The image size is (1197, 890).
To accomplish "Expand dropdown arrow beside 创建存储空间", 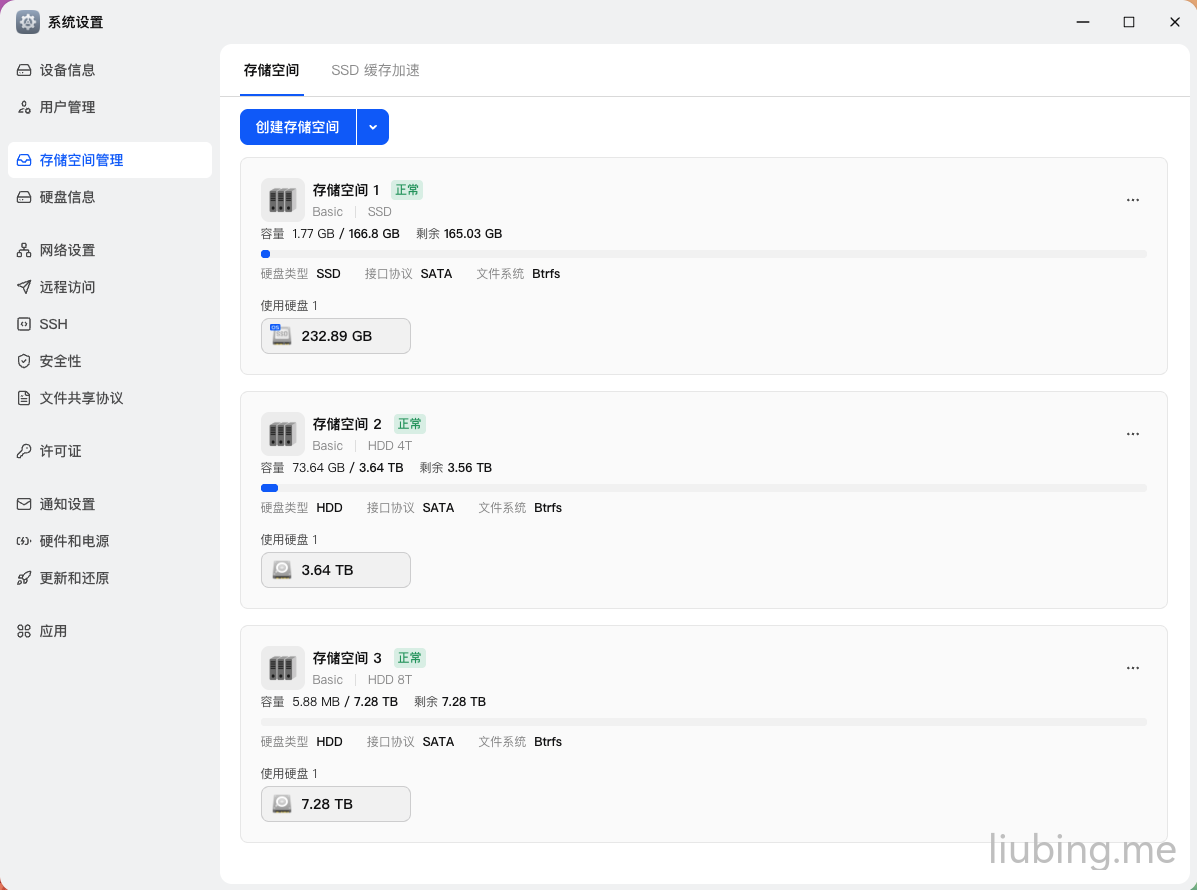I will 373,127.
